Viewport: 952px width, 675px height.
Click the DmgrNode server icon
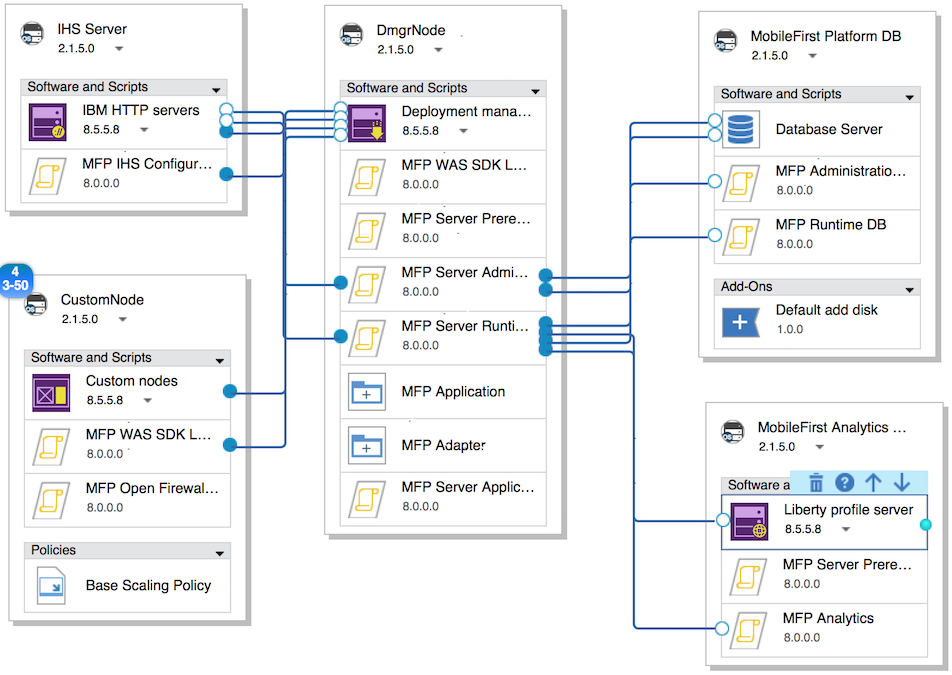[352, 35]
